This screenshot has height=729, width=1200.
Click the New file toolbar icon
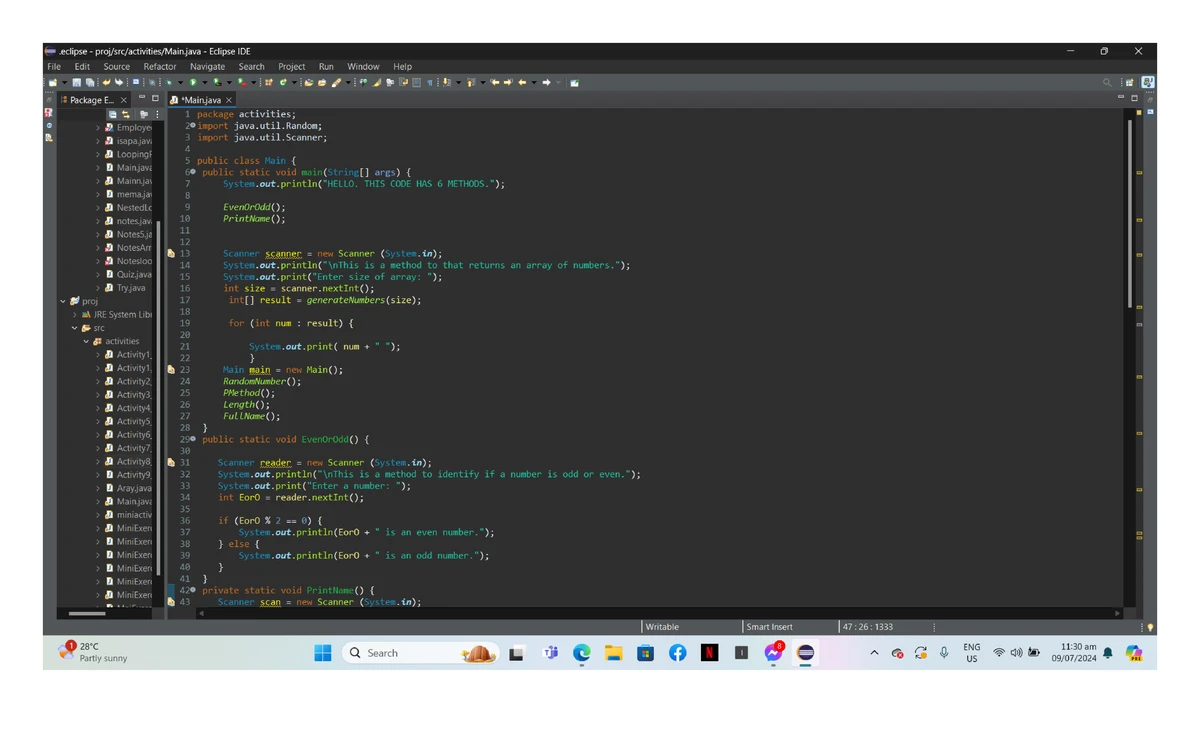pyautogui.click(x=52, y=82)
